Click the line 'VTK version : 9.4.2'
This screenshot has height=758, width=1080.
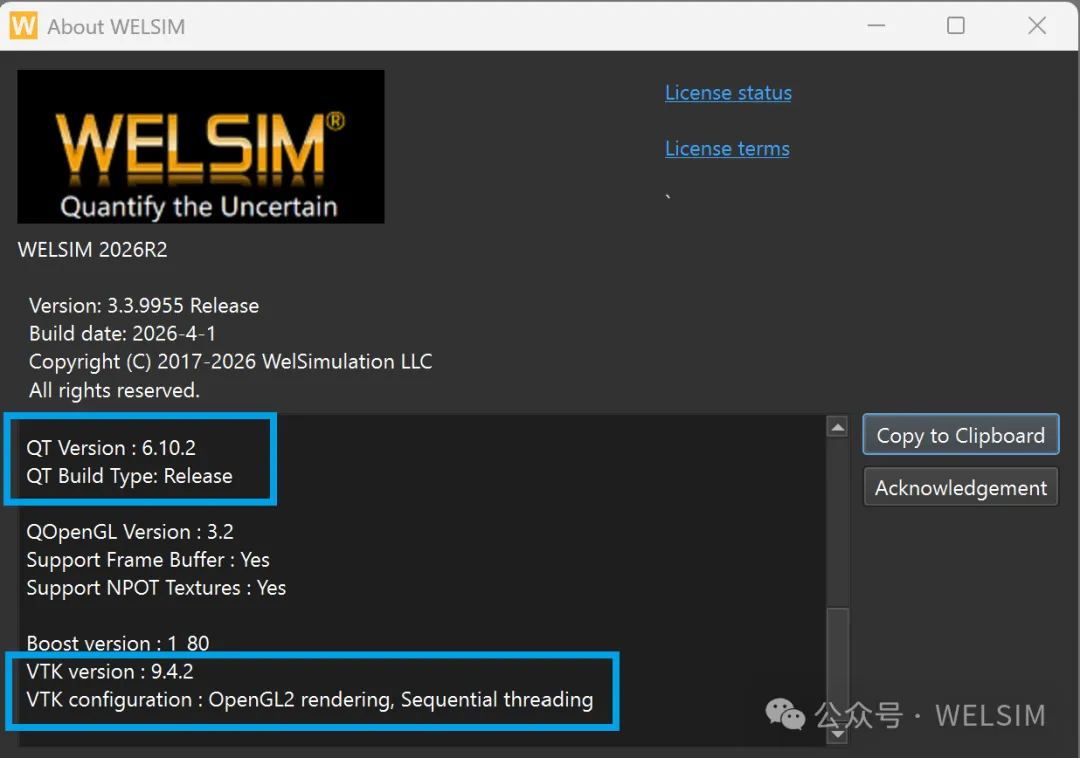click(x=110, y=671)
